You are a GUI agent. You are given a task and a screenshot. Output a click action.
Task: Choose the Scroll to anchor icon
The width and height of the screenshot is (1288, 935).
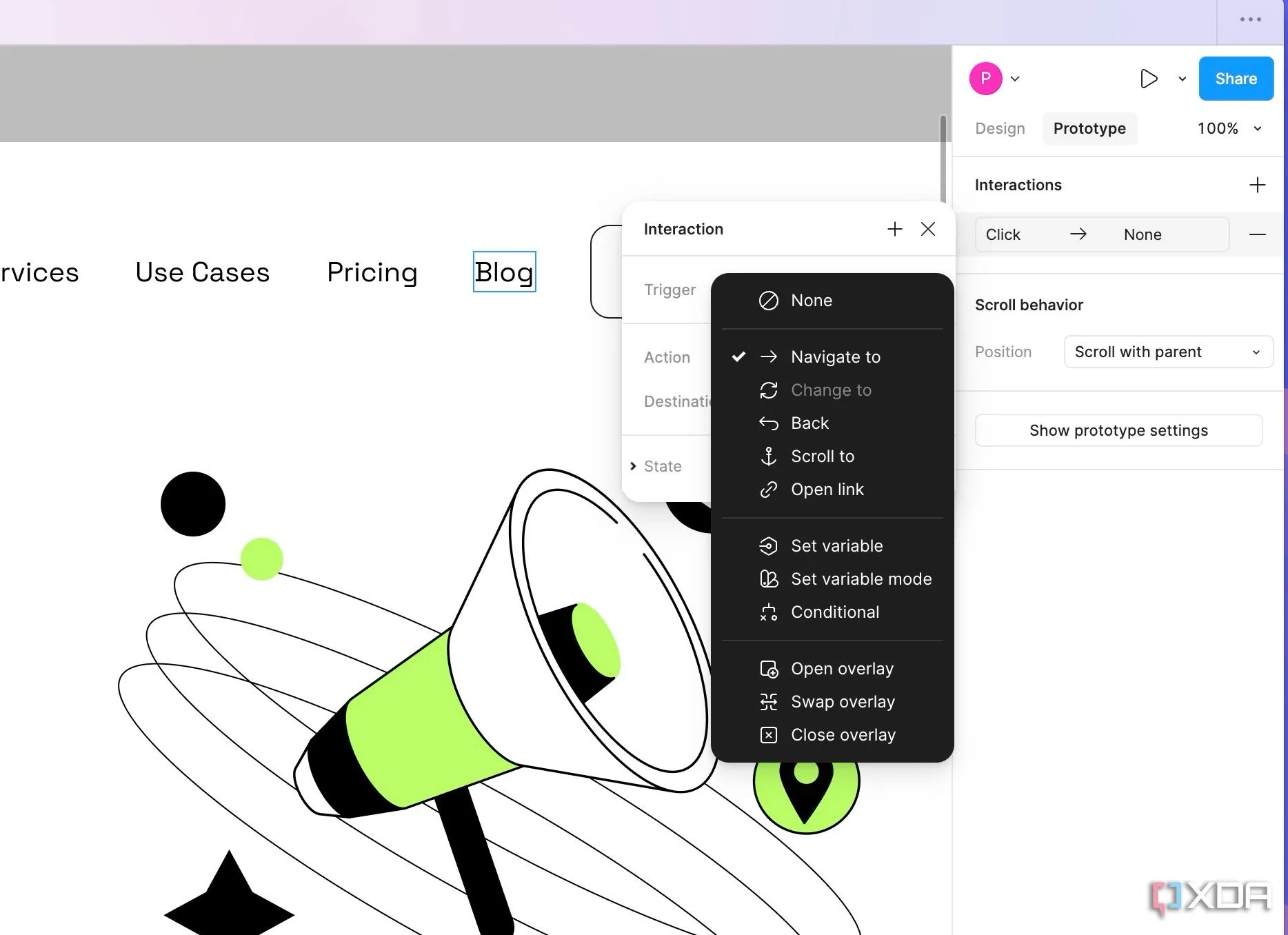pos(768,456)
